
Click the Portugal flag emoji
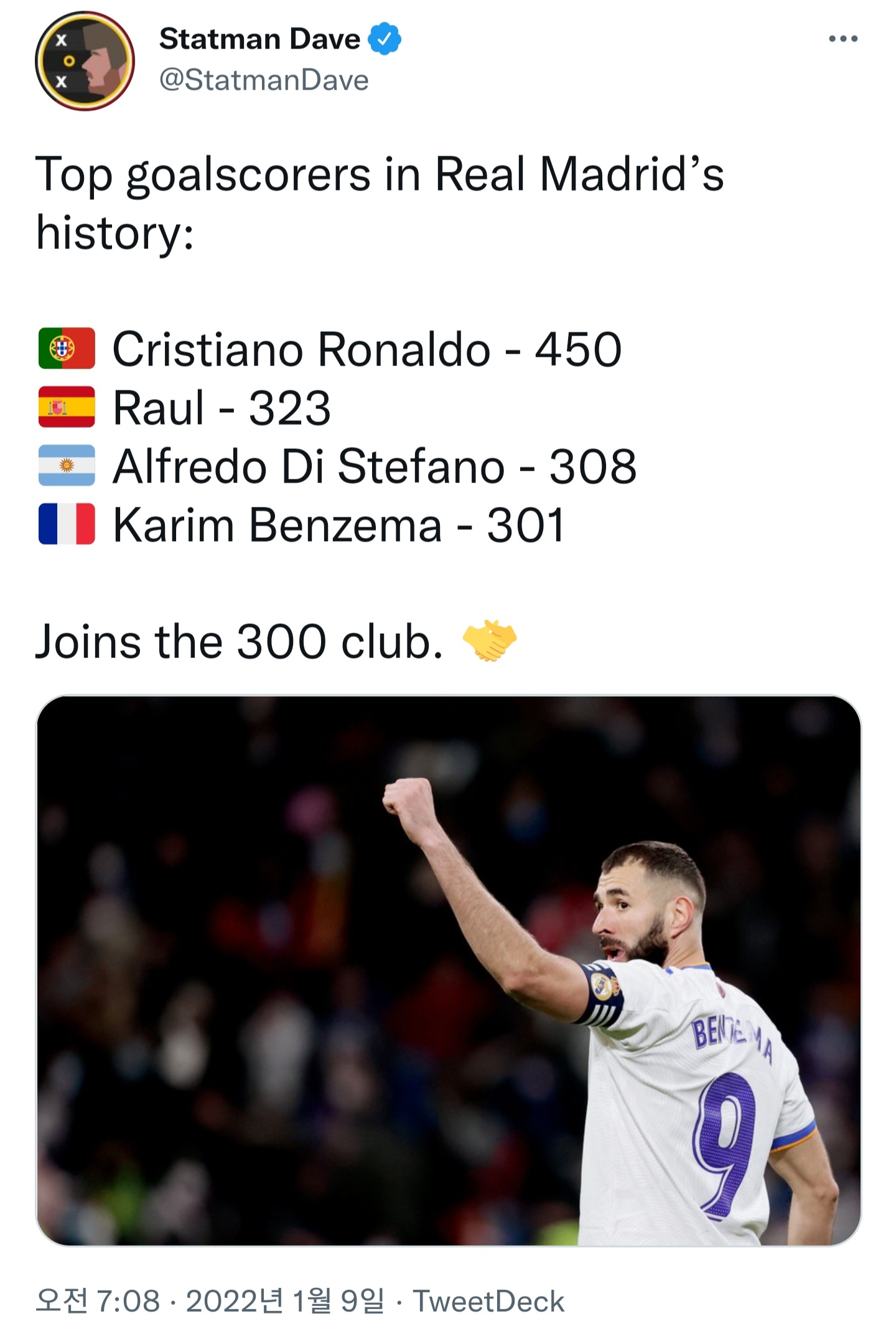pyautogui.click(x=67, y=349)
